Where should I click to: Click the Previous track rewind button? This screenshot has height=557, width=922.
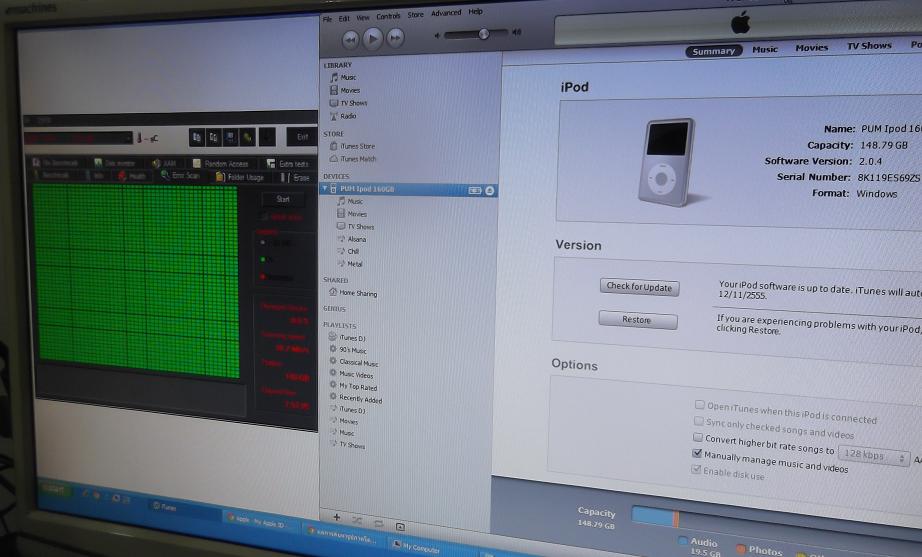coord(350,39)
